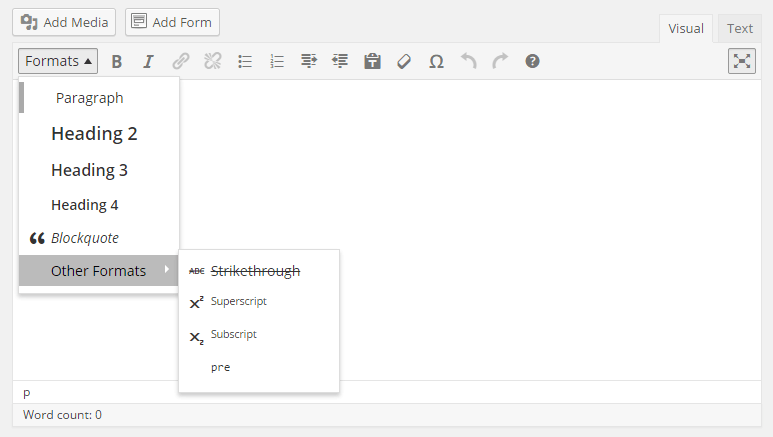Remove link with the unlink icon

point(212,62)
